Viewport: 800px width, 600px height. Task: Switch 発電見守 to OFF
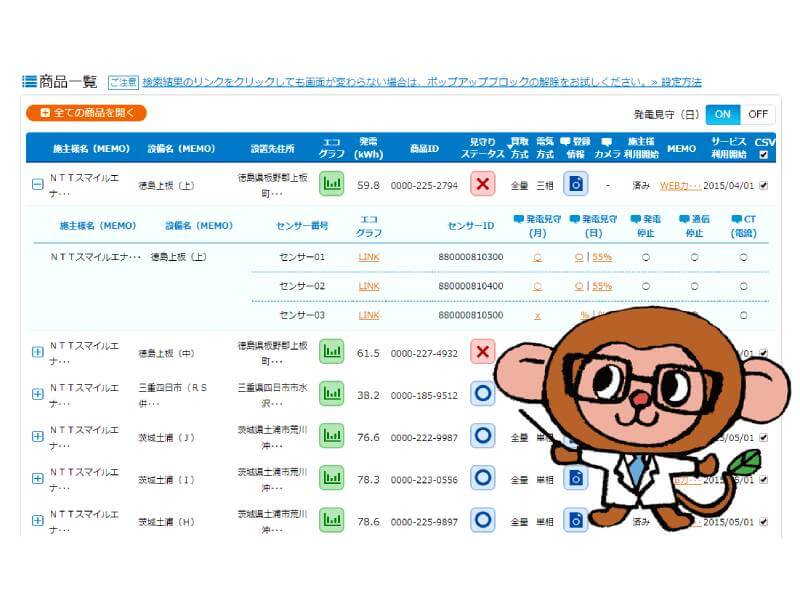coord(757,114)
